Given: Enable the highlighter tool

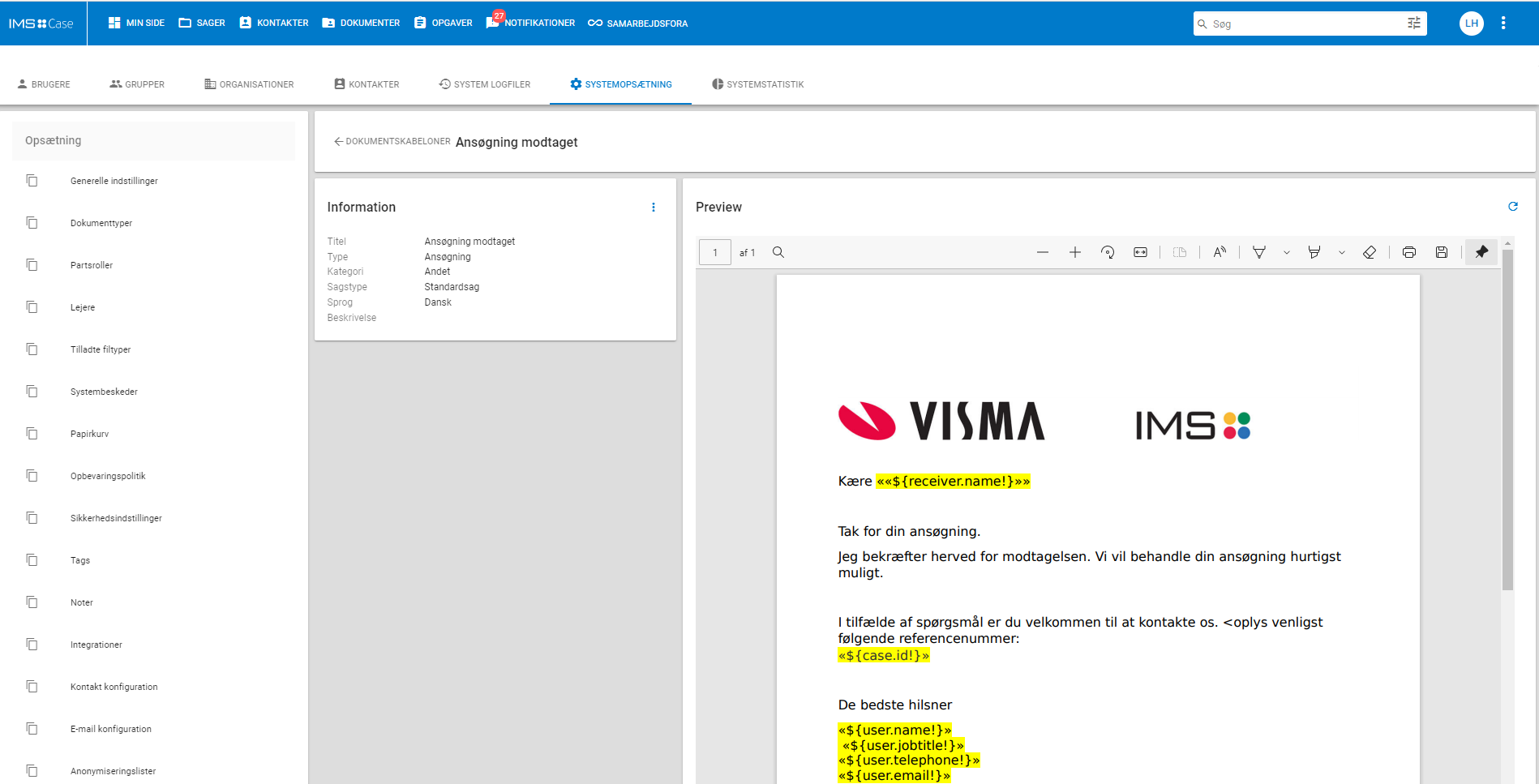Looking at the screenshot, I should point(1314,252).
